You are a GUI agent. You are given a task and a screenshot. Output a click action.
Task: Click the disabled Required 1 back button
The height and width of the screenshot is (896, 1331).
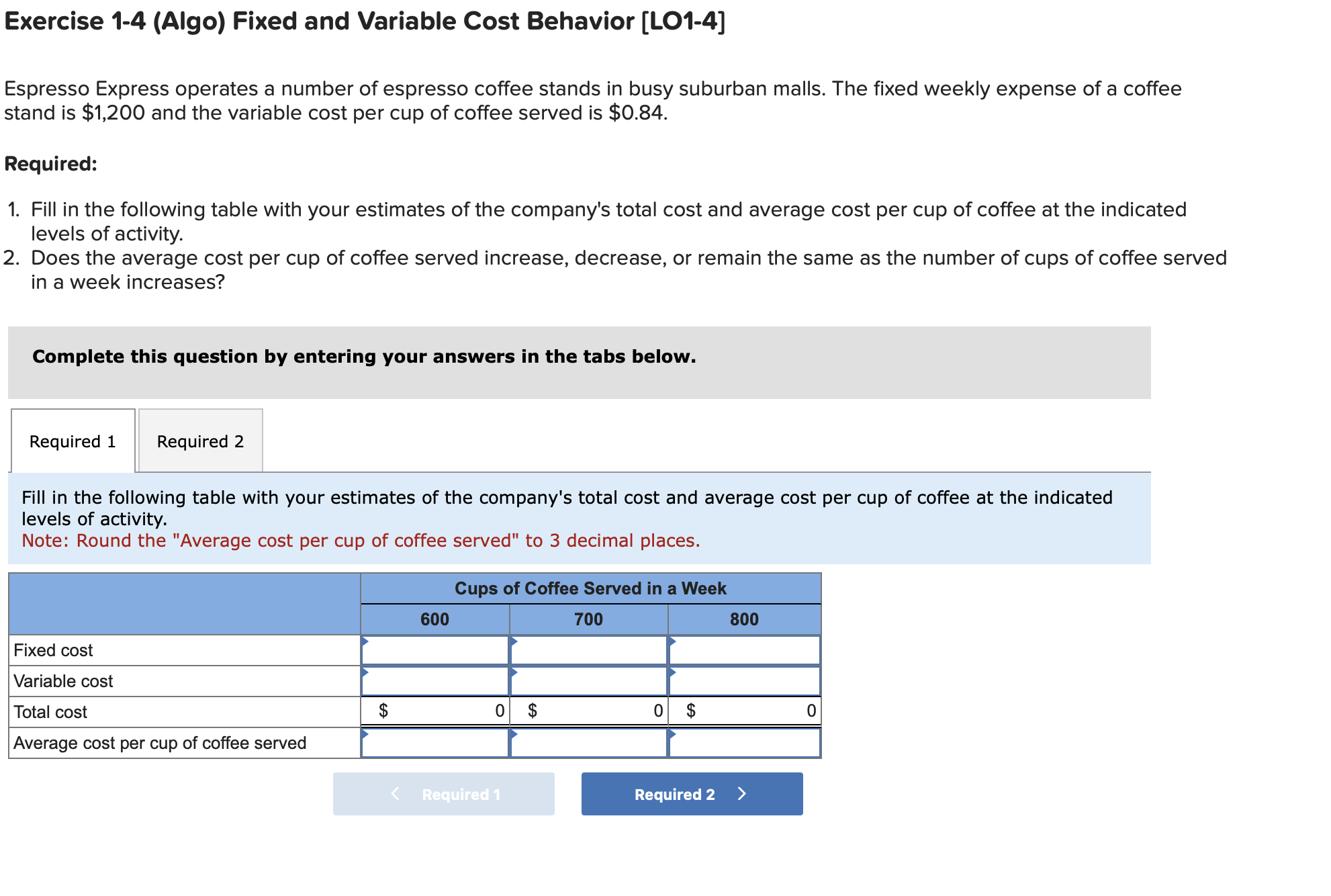click(x=443, y=794)
